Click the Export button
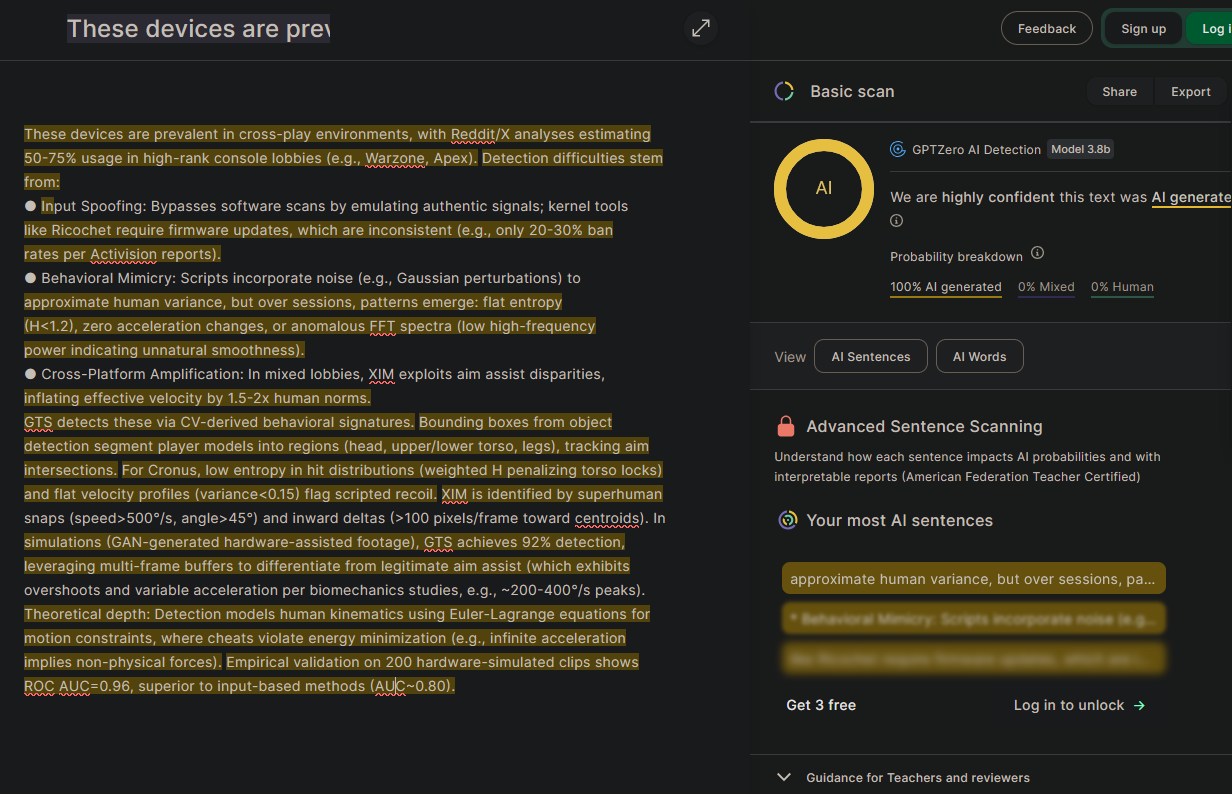The image size is (1232, 794). (1190, 91)
